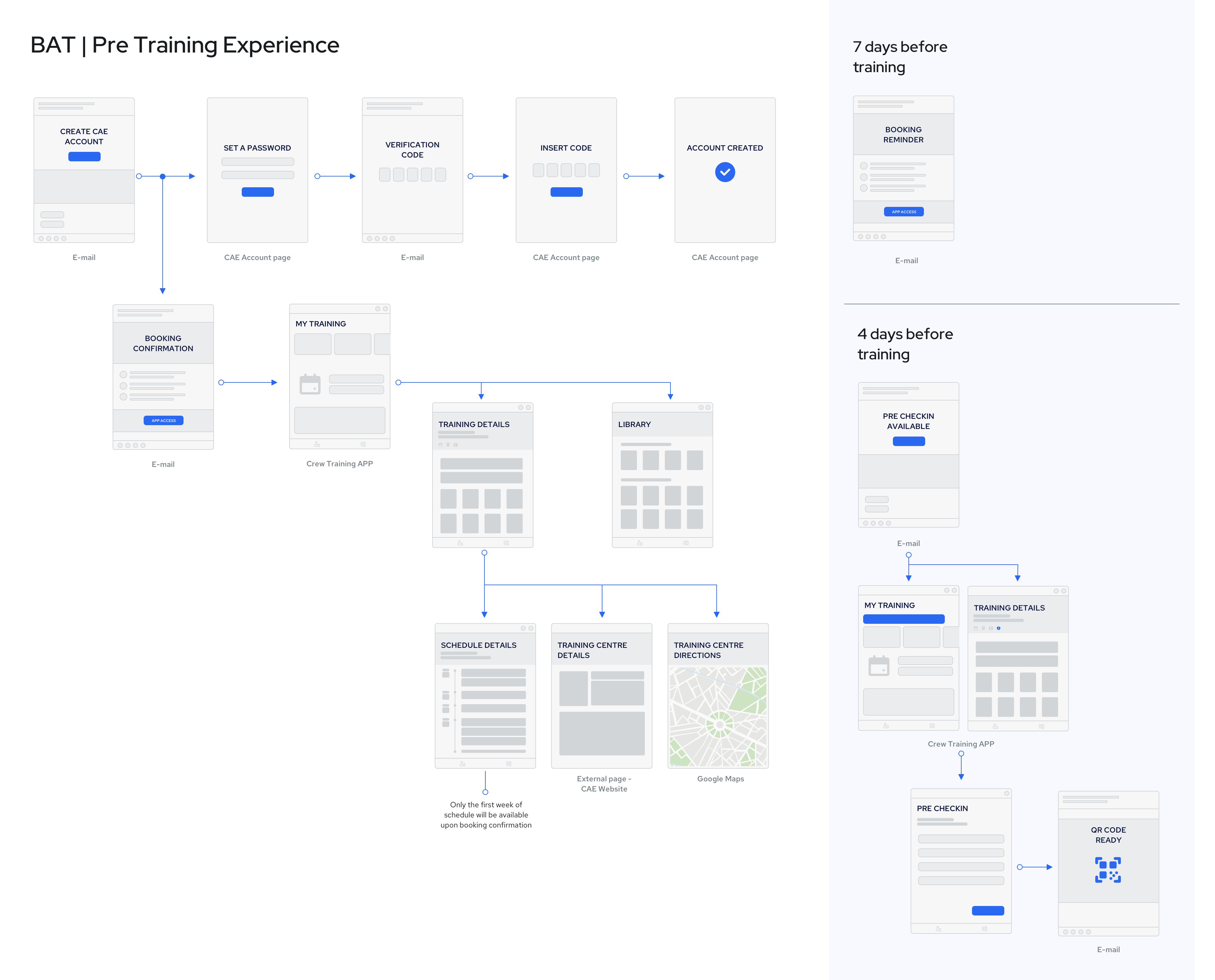Image resolution: width=1215 pixels, height=980 pixels.
Task: Click the PRE CHECKIN AVAILABLE heading
Action: 908,421
